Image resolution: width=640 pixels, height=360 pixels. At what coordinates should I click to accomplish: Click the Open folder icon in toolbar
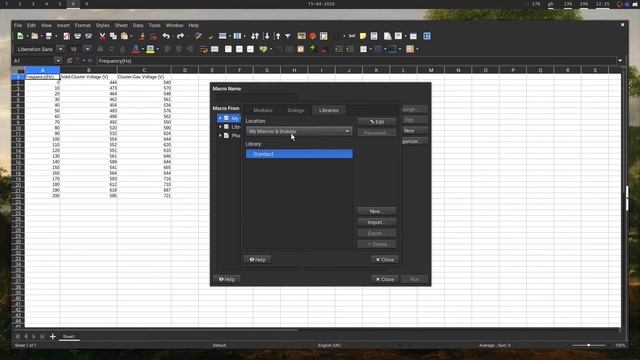35,36
